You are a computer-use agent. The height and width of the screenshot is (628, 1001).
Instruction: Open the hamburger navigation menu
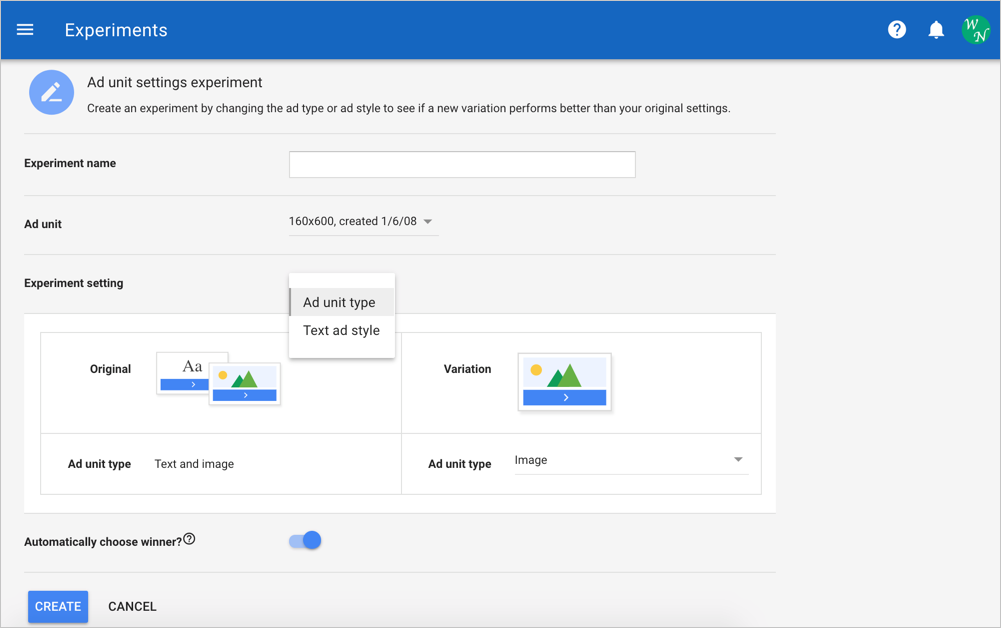(25, 30)
